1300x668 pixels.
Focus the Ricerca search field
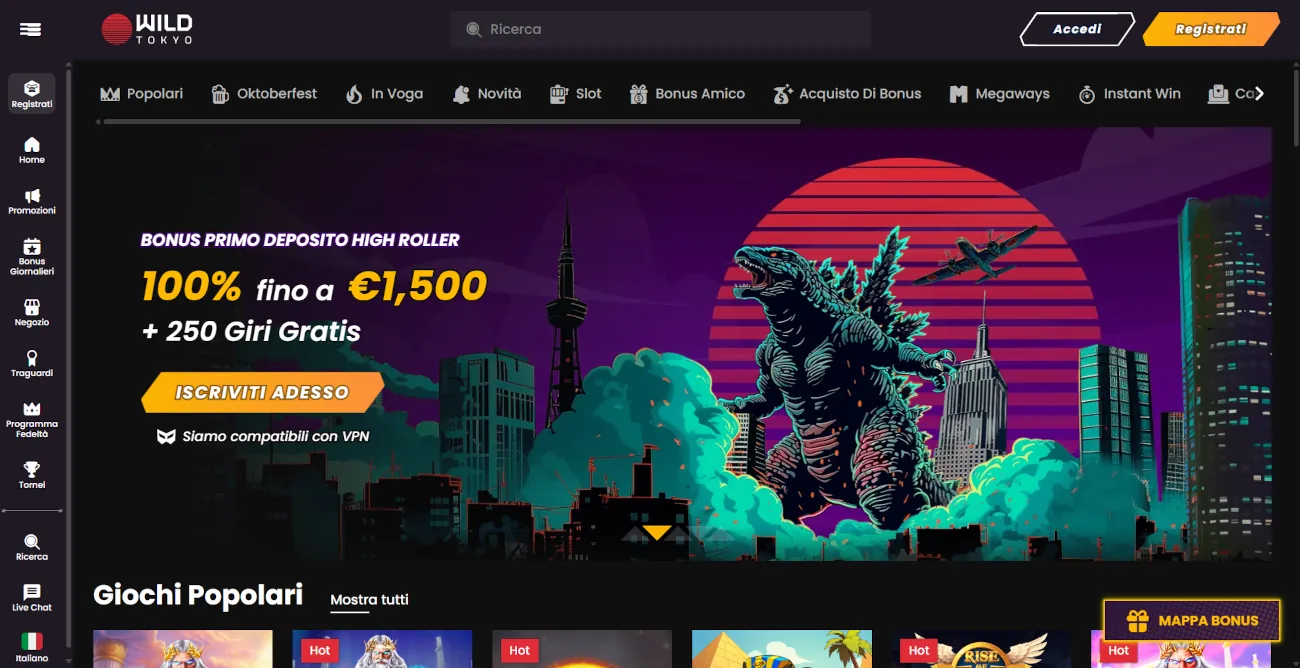[x=660, y=30]
